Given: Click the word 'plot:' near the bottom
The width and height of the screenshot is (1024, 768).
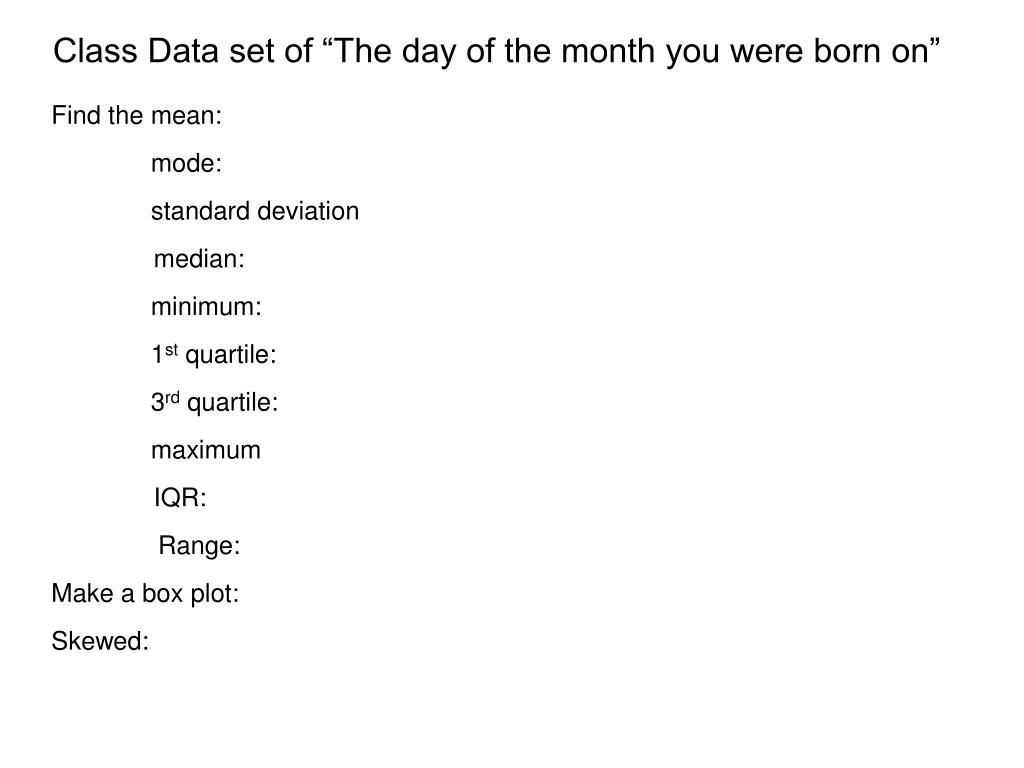Looking at the screenshot, I should (214, 594).
